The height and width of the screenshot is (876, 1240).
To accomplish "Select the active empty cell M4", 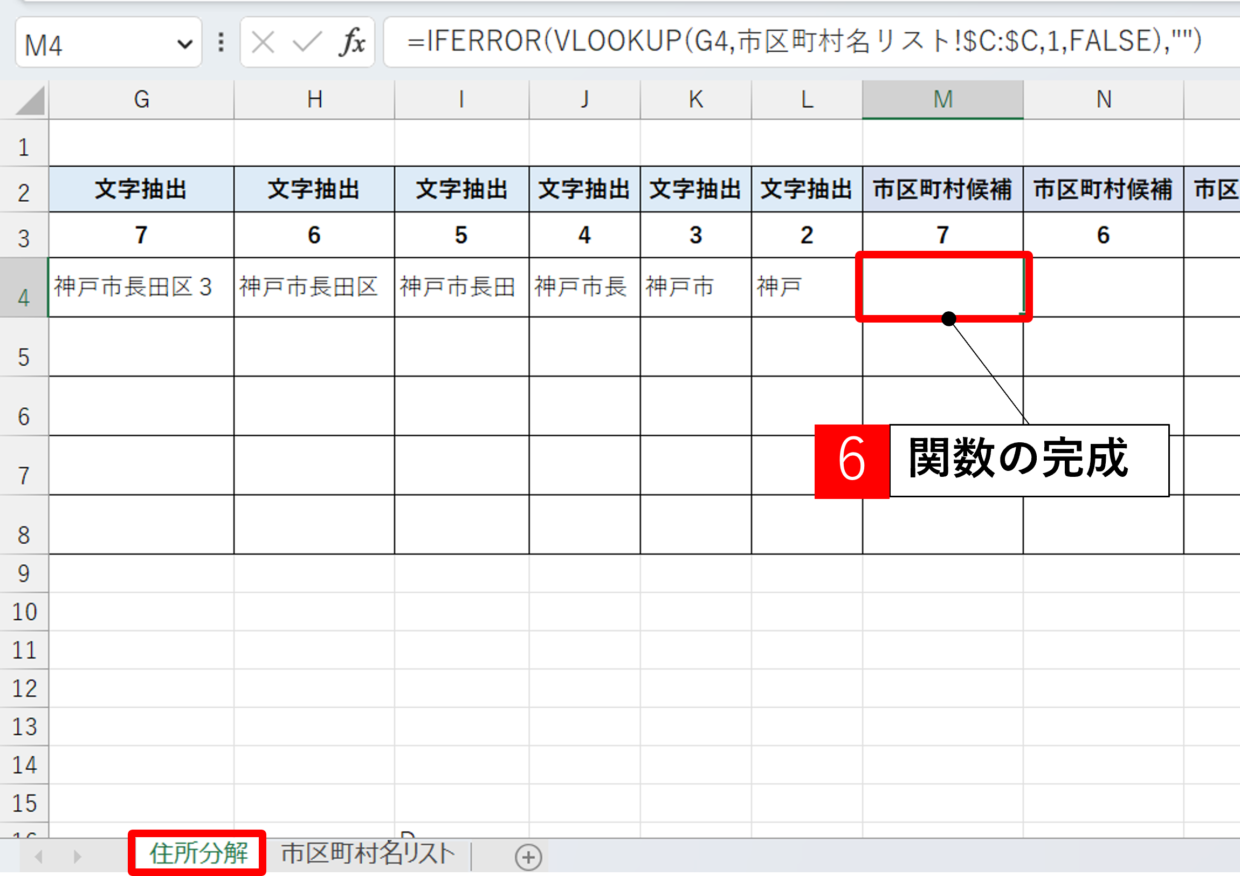I will point(943,287).
